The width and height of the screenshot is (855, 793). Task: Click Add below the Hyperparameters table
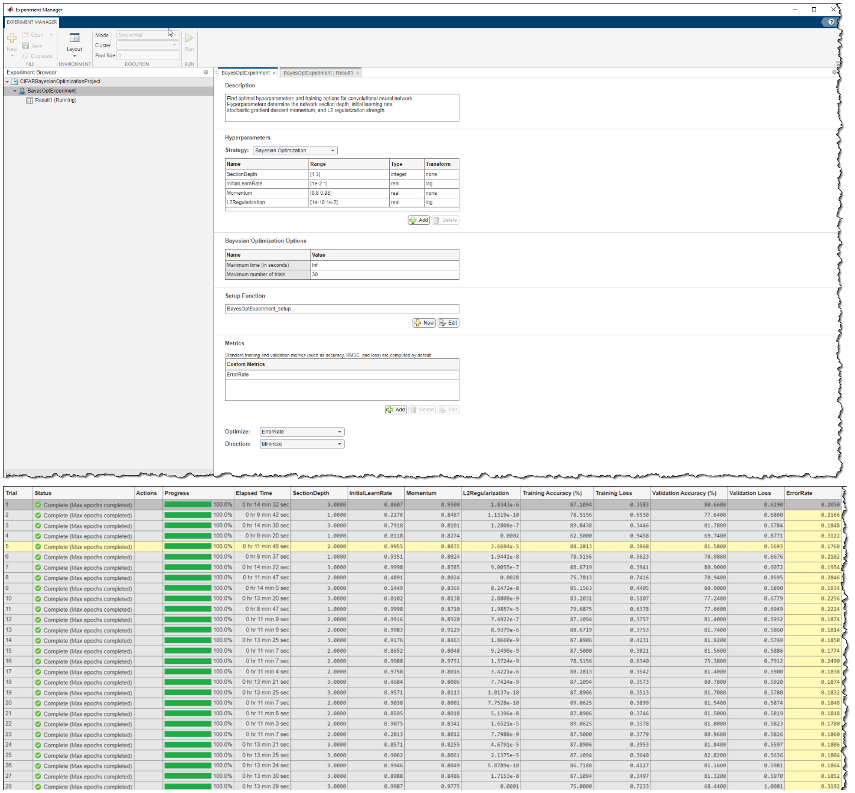pyautogui.click(x=421, y=220)
